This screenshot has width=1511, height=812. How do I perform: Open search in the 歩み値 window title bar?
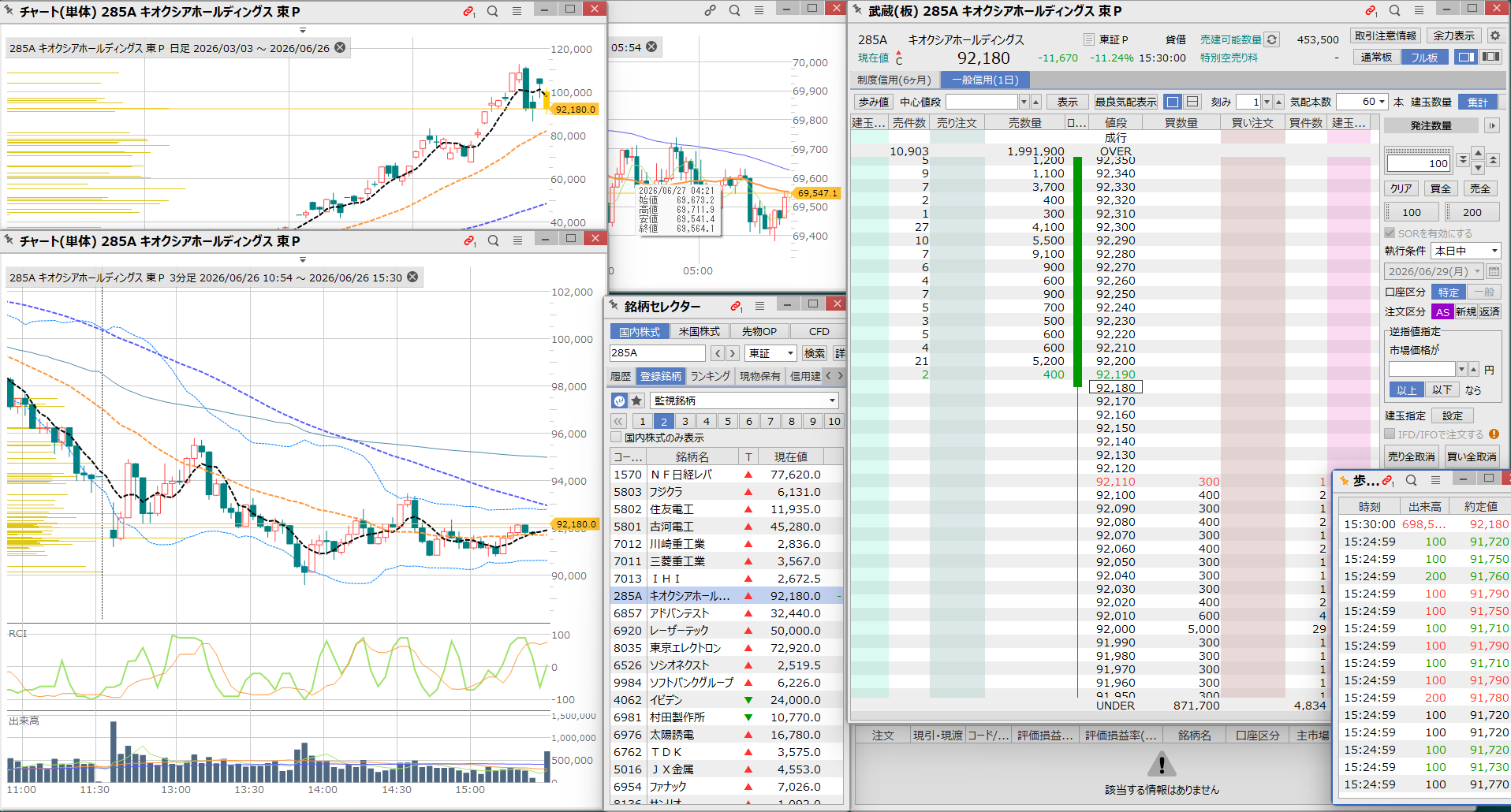[1412, 480]
